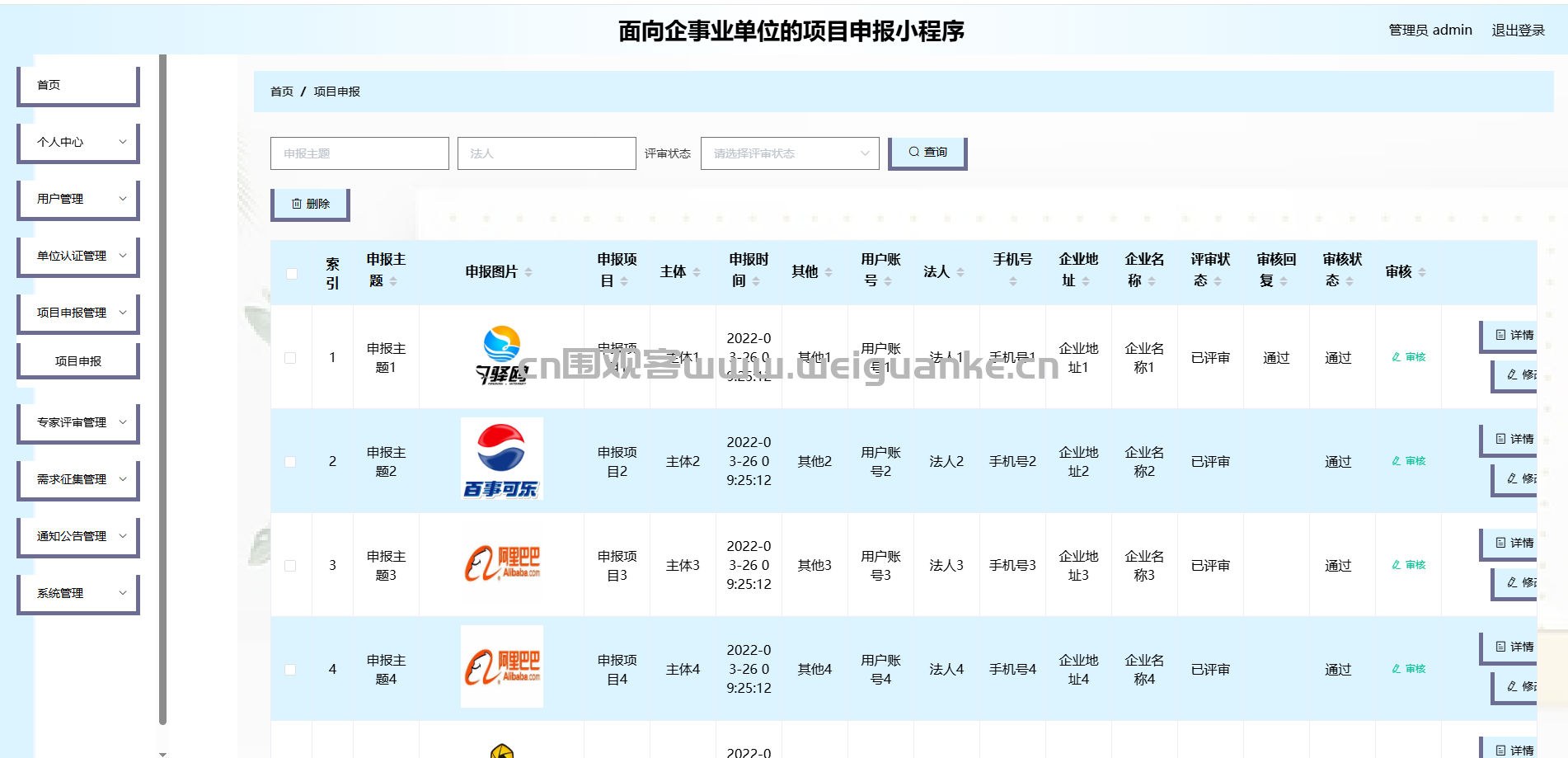Viewport: 1568px width, 758px height.
Task: Expand 专家评审管理 sidebar menu
Action: pyautogui.click(x=77, y=422)
